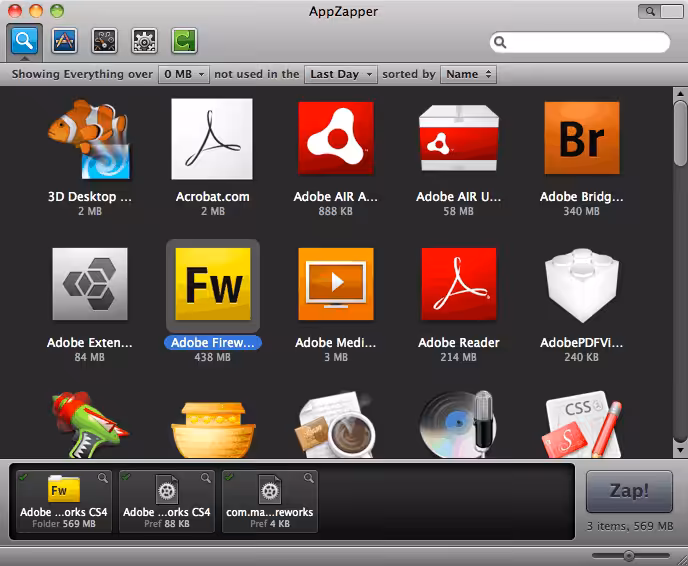
Task: Select the Adobe Bridge app icon
Action: pyautogui.click(x=583, y=141)
